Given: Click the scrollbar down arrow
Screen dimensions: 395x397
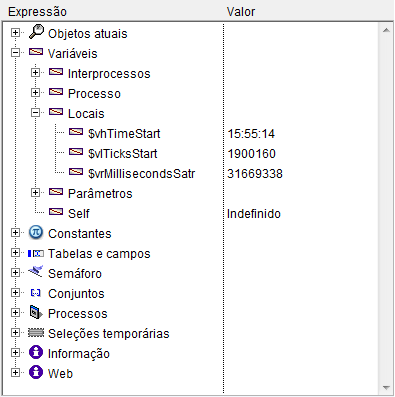Looking at the screenshot, I should pos(386,388).
